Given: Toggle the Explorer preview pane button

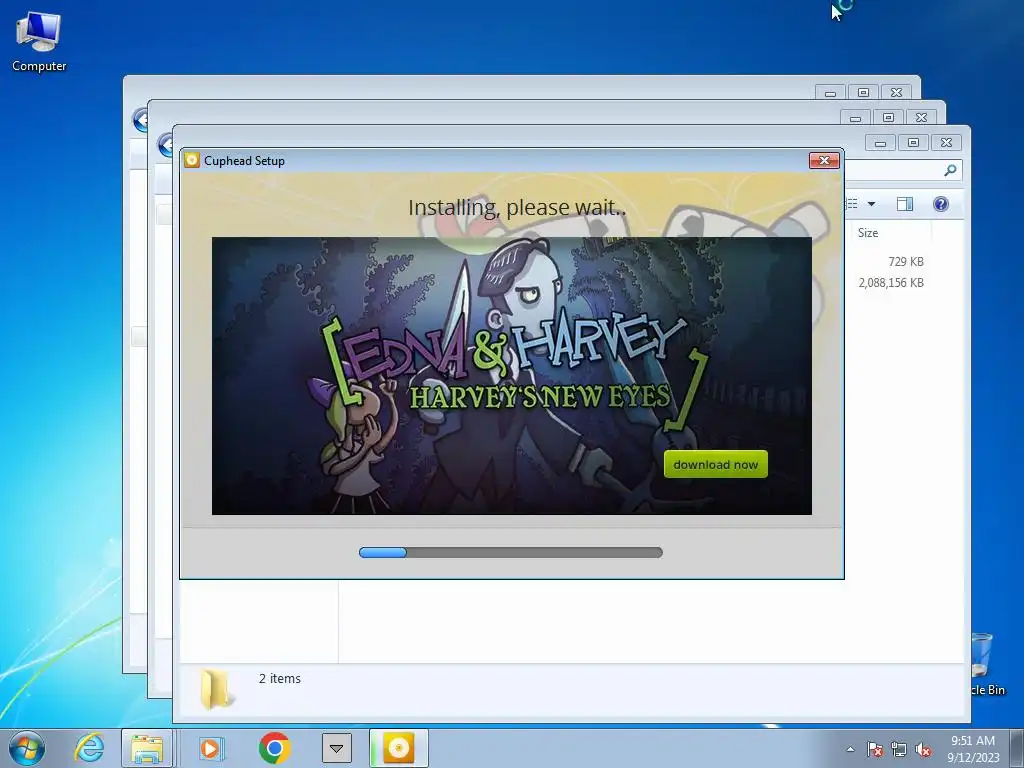Looking at the screenshot, I should pyautogui.click(x=904, y=204).
